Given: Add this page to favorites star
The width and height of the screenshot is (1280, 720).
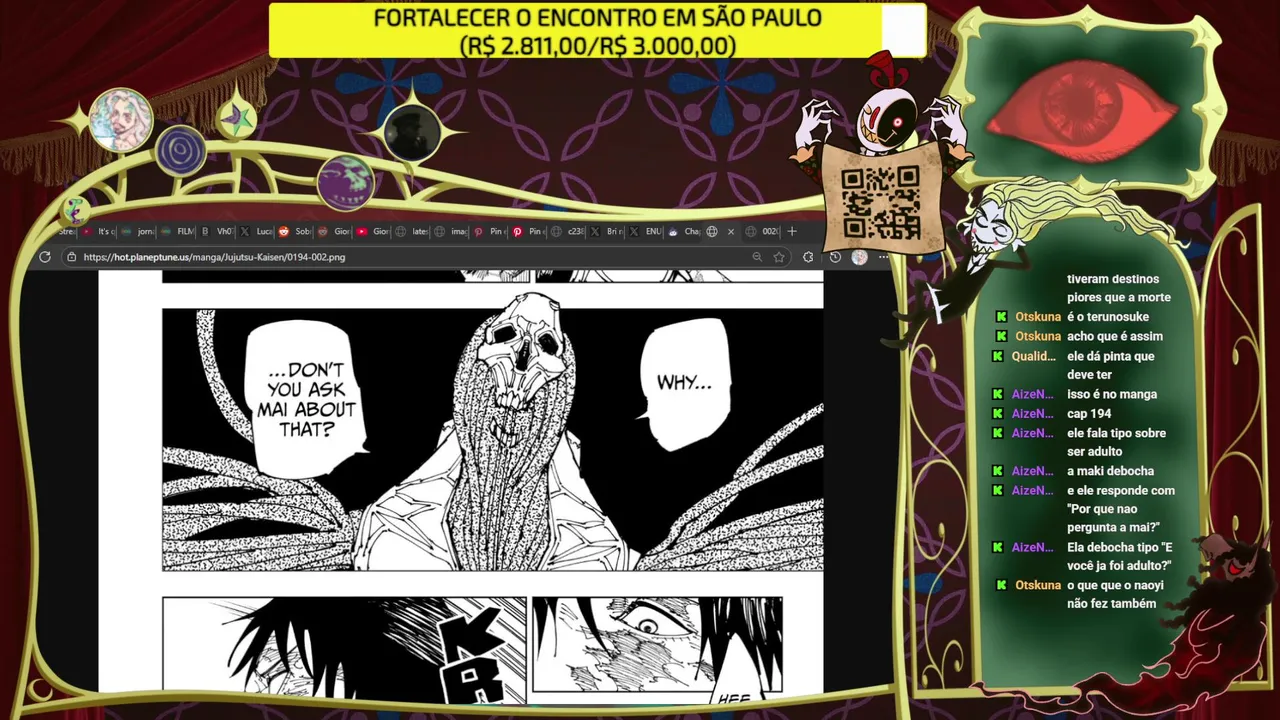Looking at the screenshot, I should [x=779, y=257].
